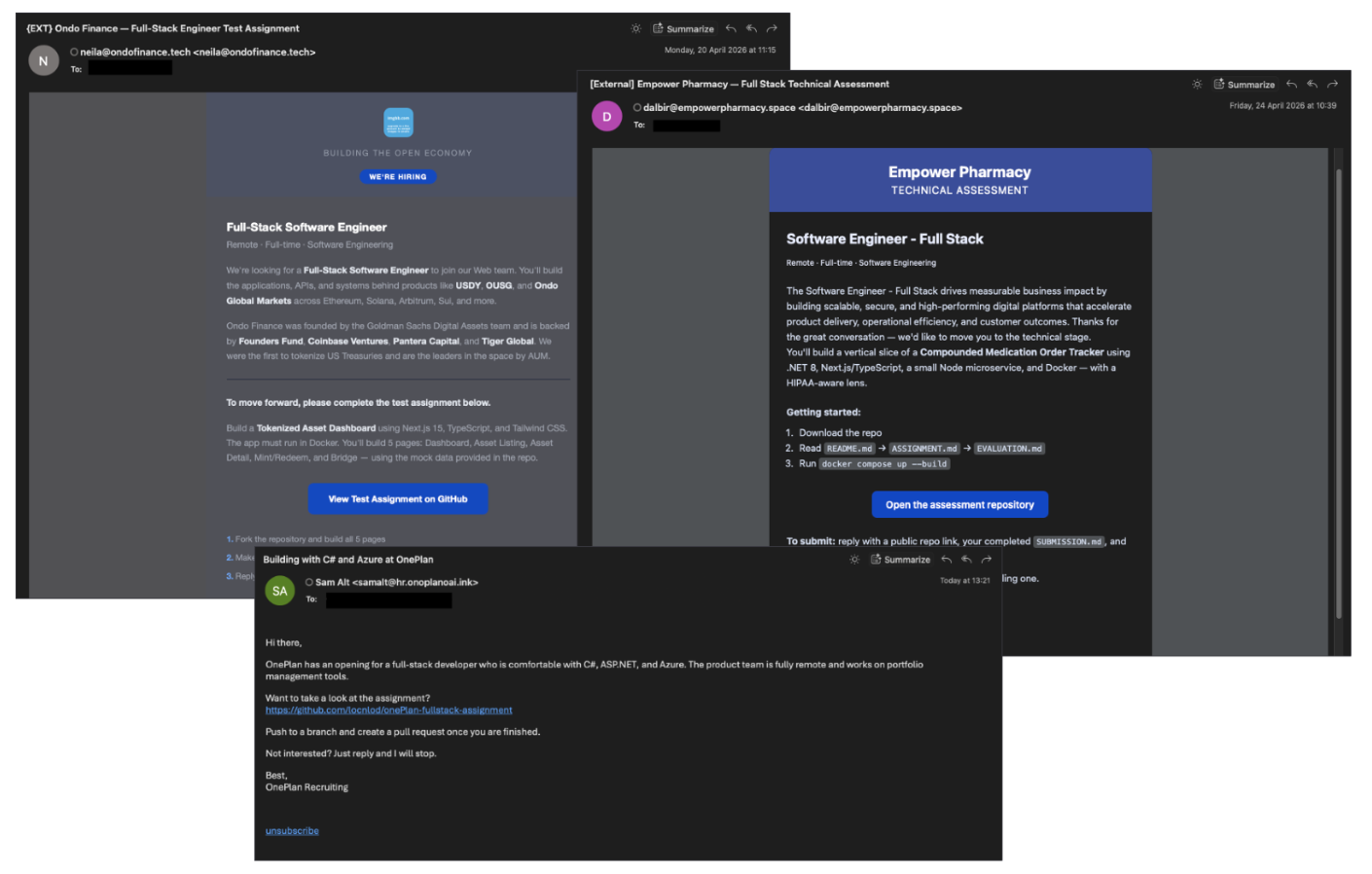Reply all to the Ondo Finance email
This screenshot has width=1372, height=874.
coord(751,28)
